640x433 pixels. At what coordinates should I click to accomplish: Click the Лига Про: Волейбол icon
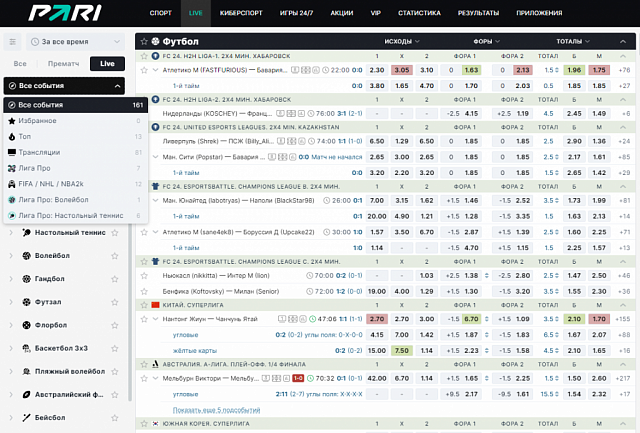tap(12, 200)
